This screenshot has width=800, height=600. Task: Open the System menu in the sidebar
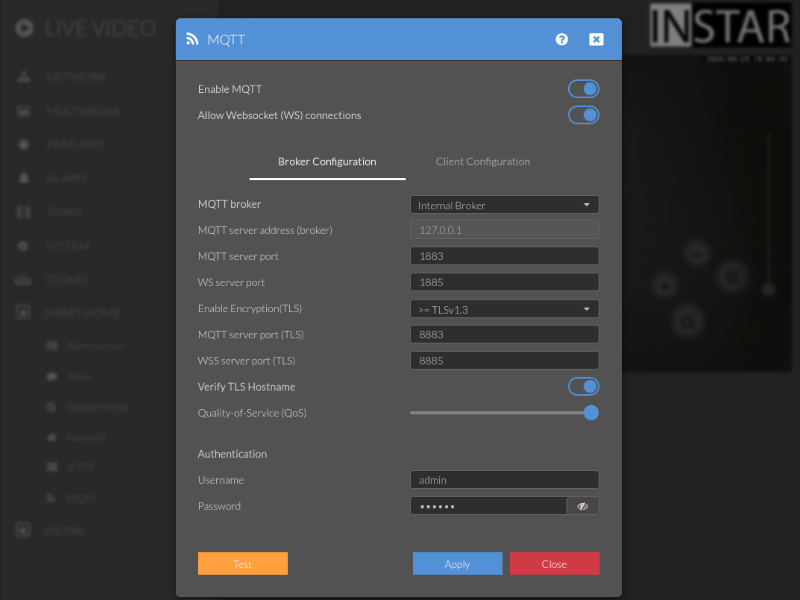tap(68, 246)
